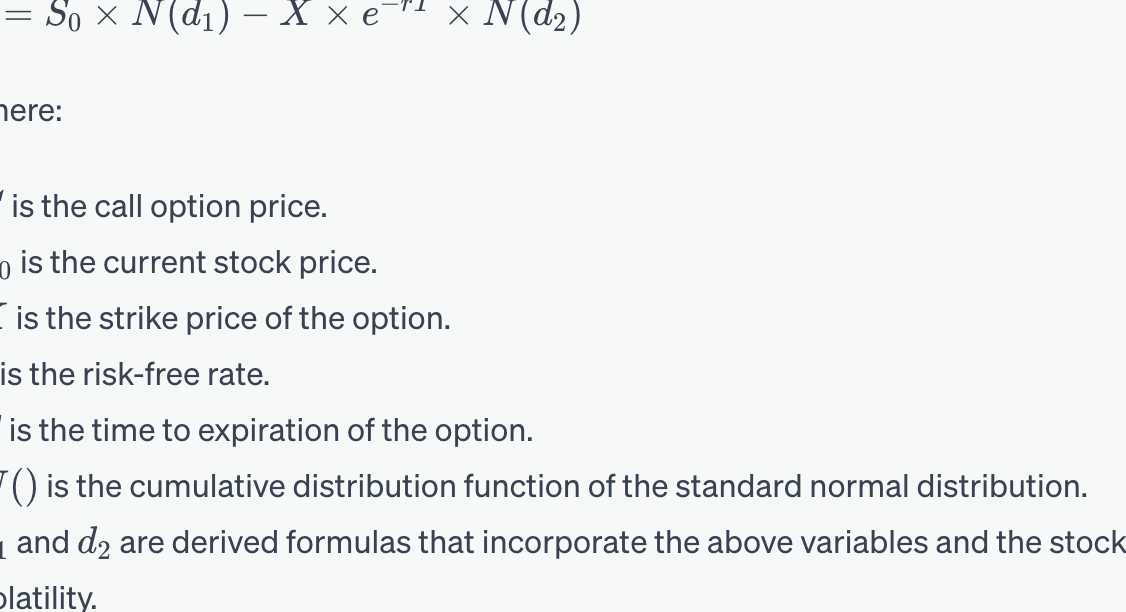Image resolution: width=1126 pixels, height=612 pixels.
Task: Click the N(d₁) term in the formula
Action: 181,16
